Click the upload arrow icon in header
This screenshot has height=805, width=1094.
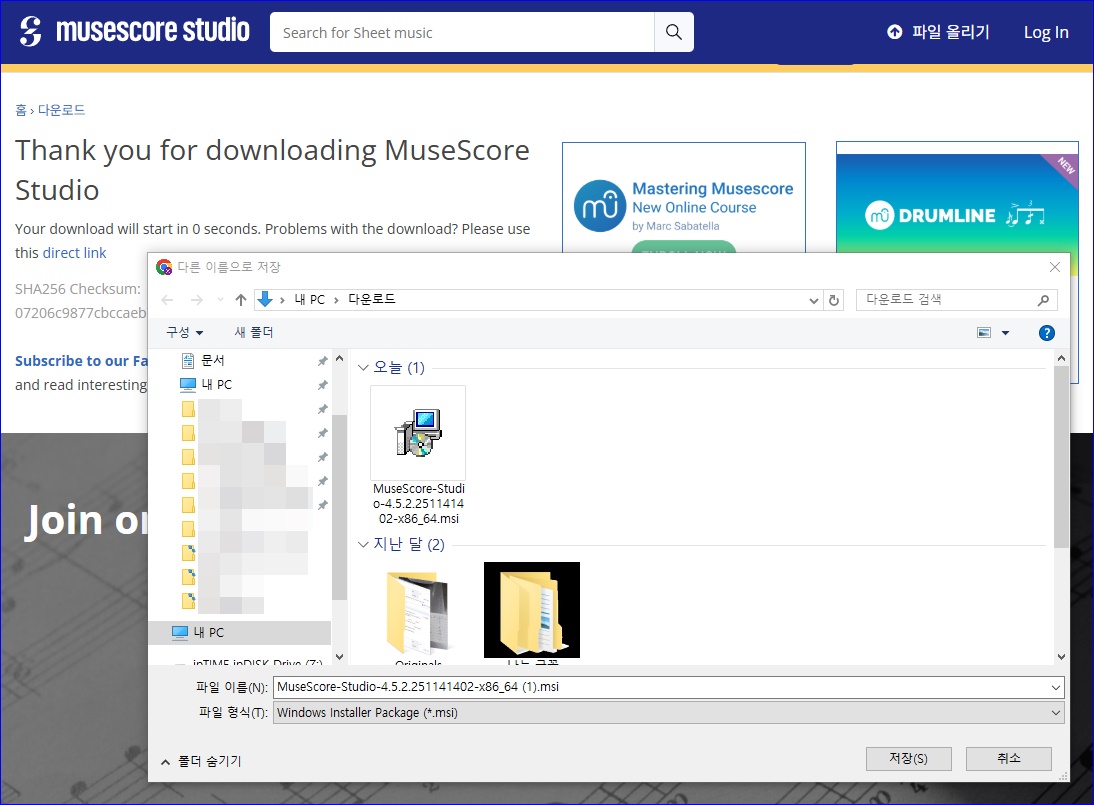[894, 32]
